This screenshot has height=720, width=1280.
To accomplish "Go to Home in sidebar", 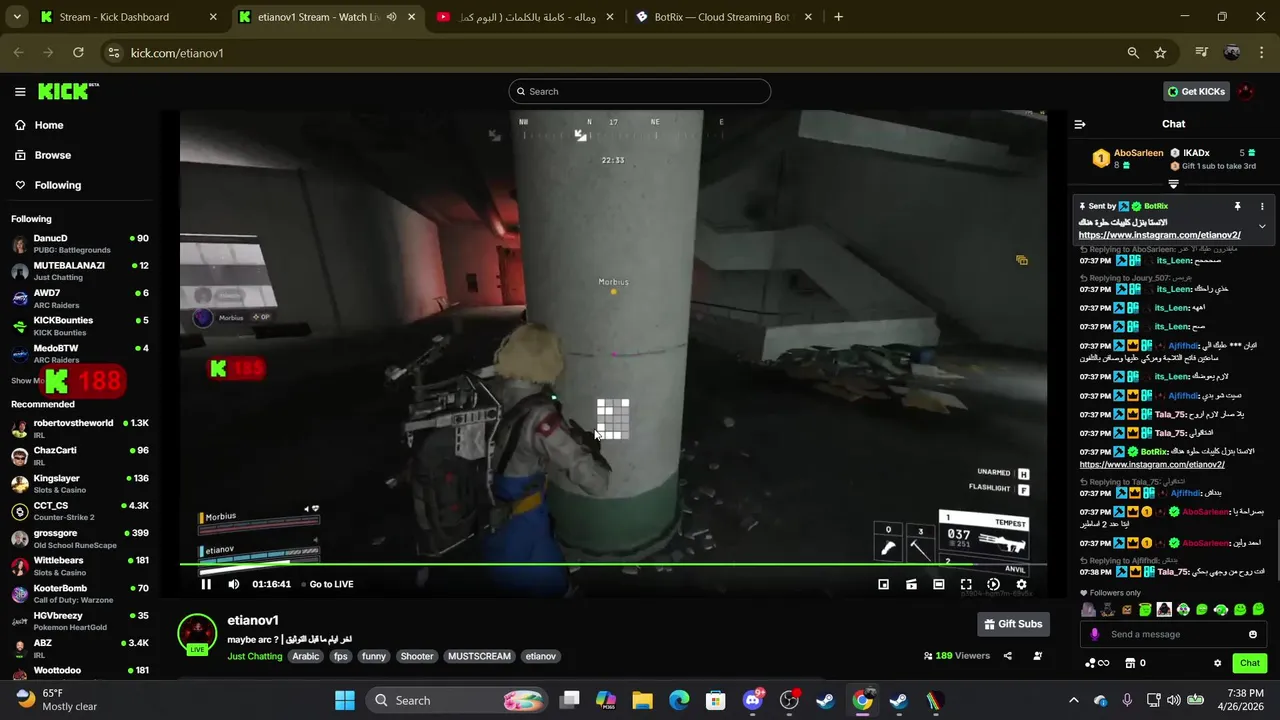I will [x=39, y=125].
